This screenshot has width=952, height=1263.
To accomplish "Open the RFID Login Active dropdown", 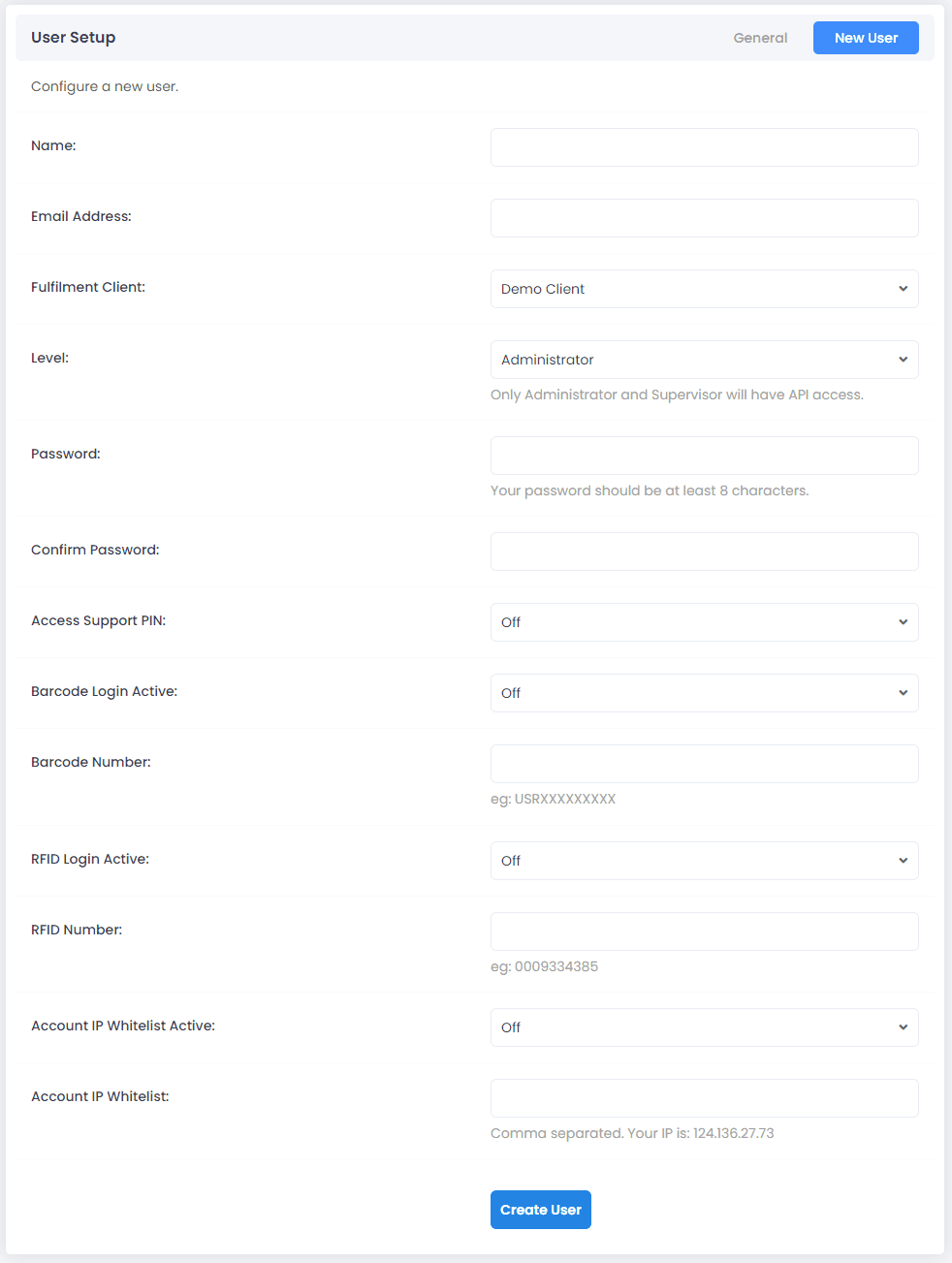I will pyautogui.click(x=705, y=861).
